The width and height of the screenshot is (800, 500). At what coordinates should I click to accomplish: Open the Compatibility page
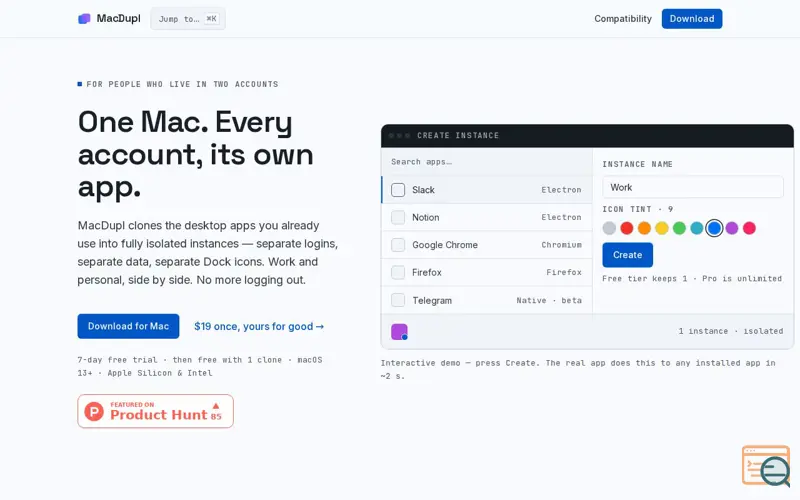622,19
